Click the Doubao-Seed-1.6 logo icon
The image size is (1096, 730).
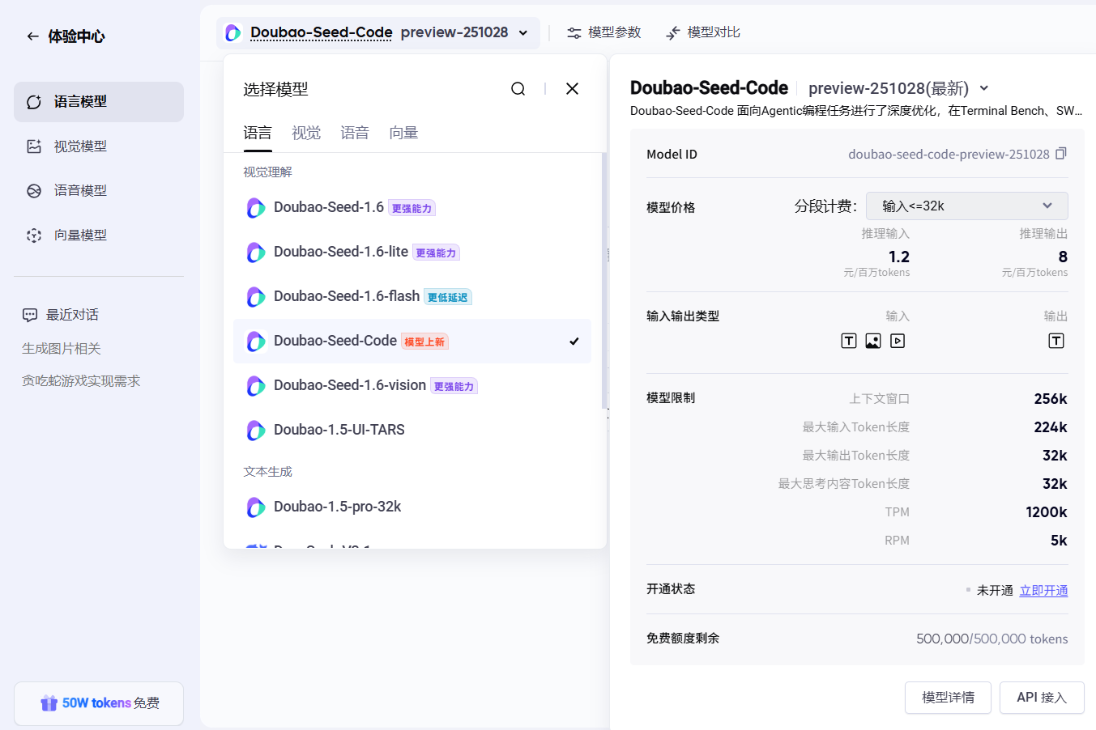pos(256,208)
